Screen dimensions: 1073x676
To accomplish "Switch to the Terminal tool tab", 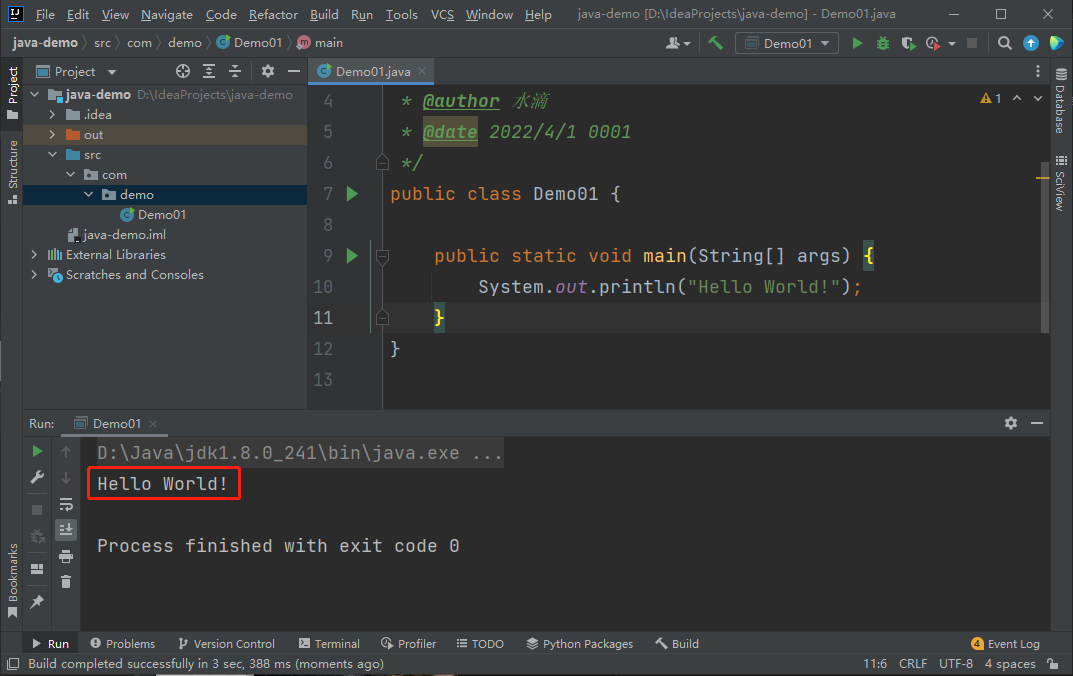I will coord(329,644).
